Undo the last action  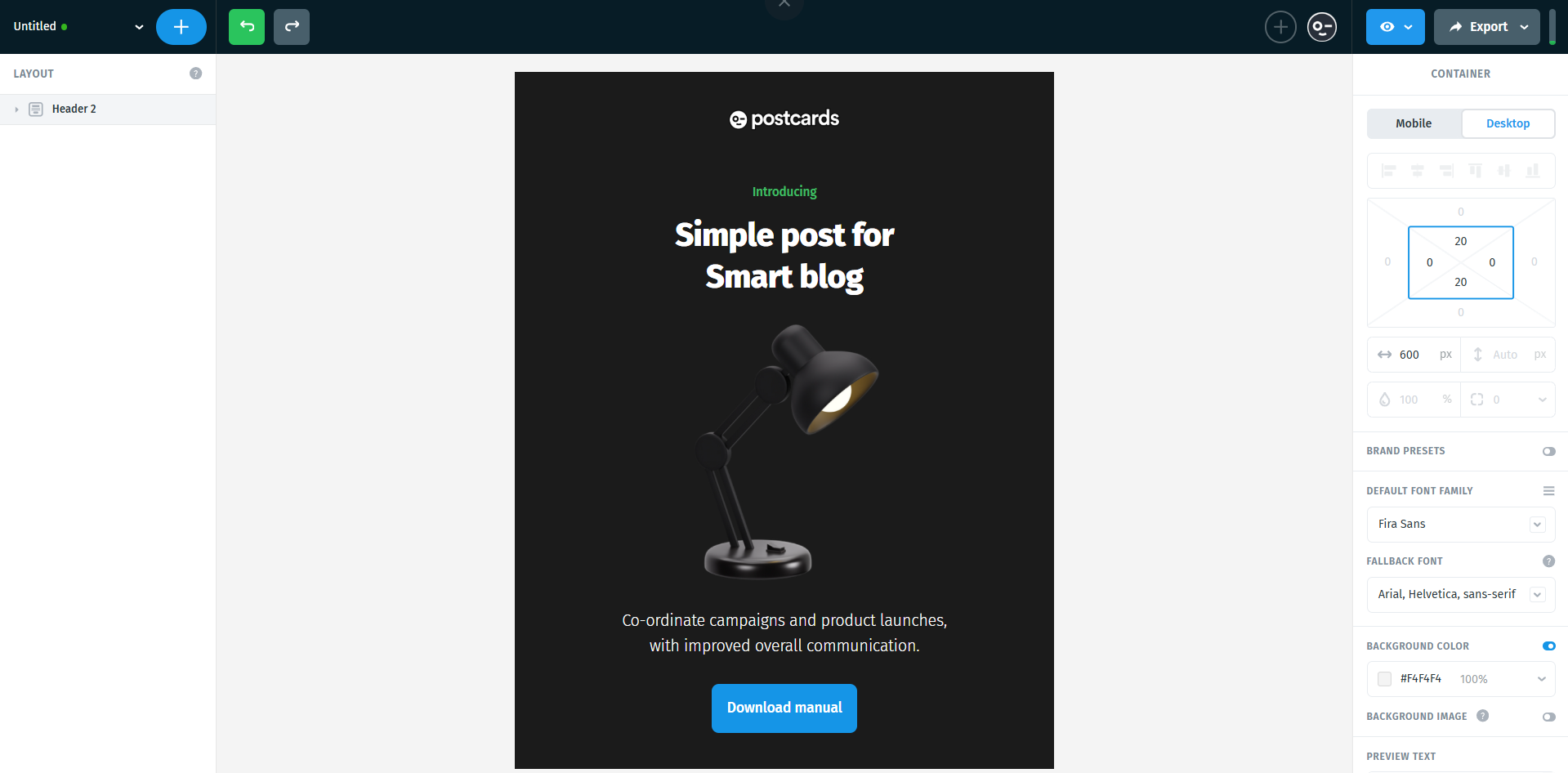(247, 27)
